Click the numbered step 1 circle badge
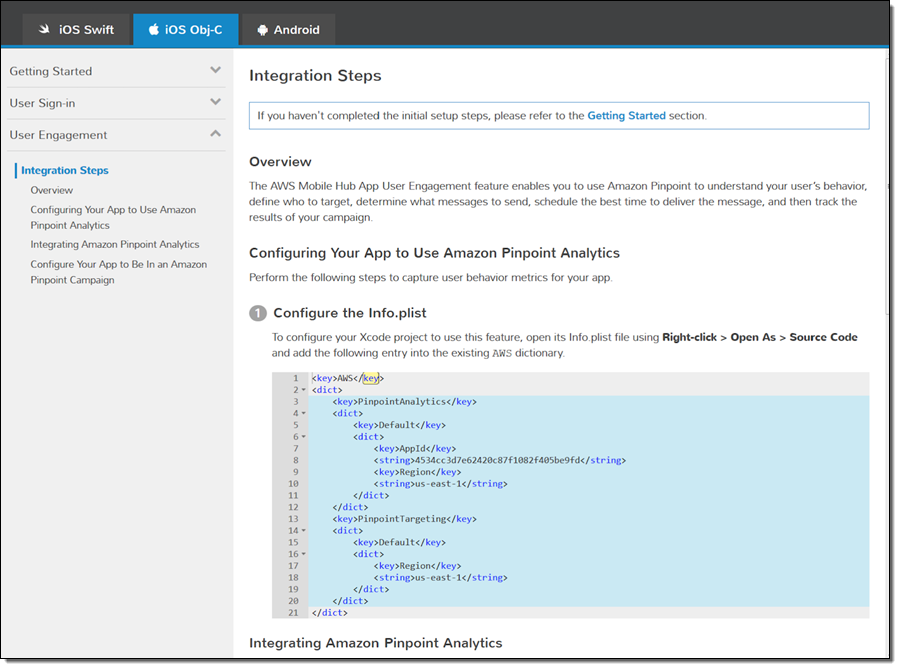 pos(258,313)
